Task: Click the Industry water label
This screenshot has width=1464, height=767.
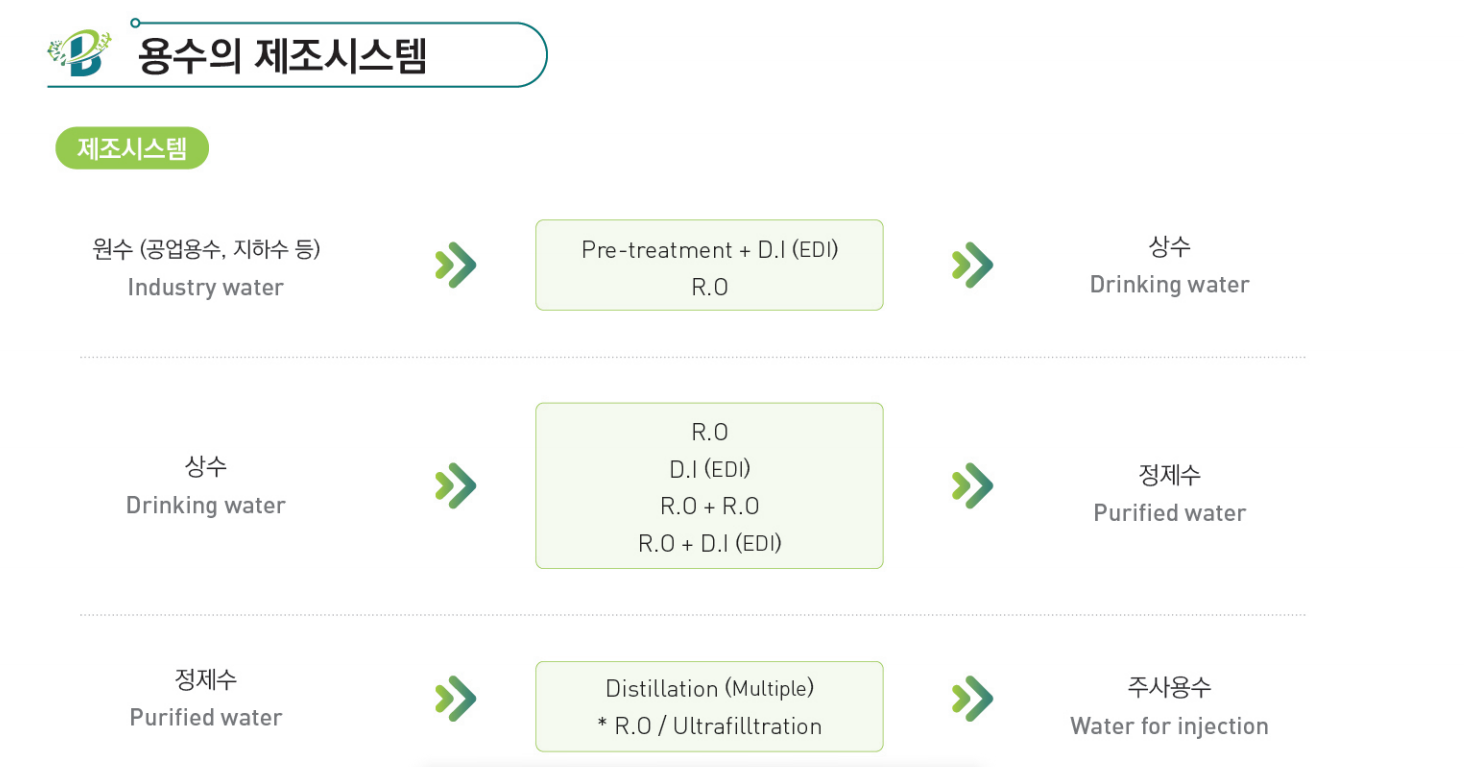Action: [x=205, y=287]
